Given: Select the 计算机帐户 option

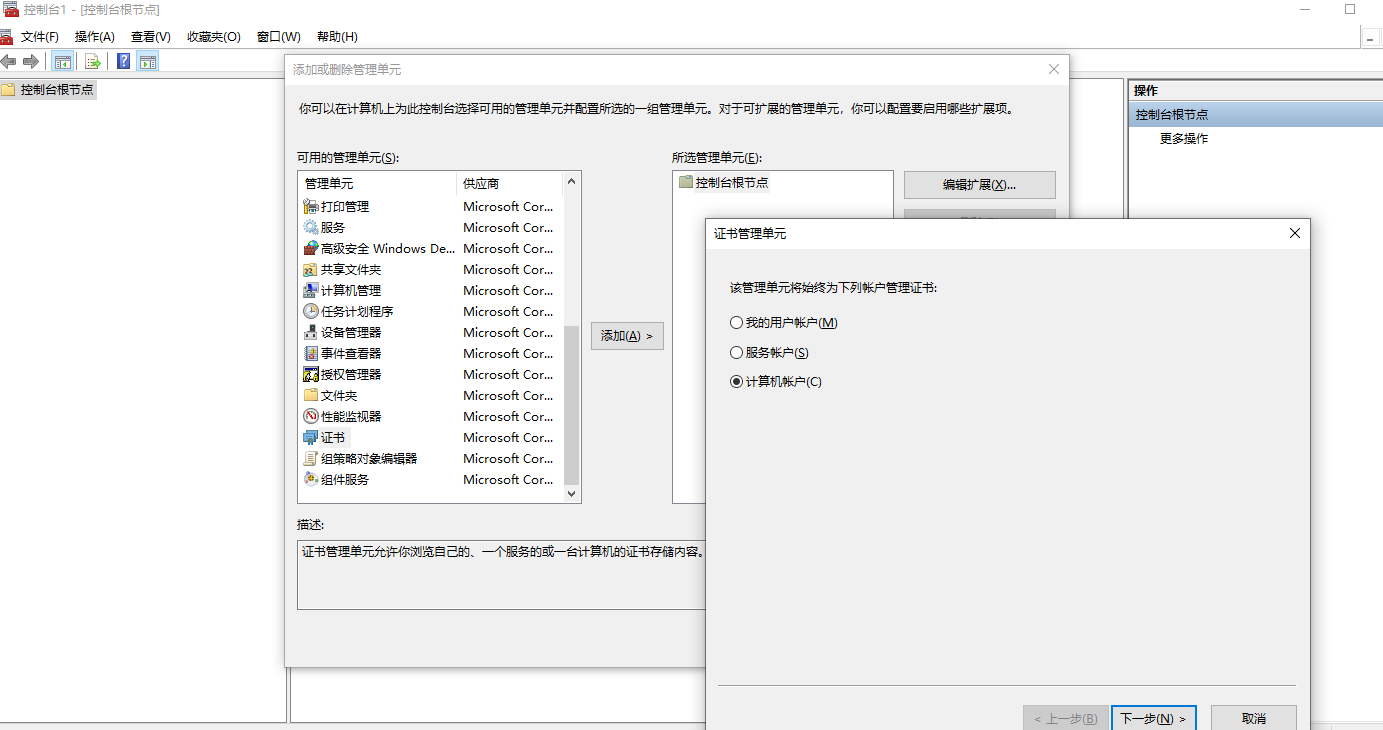Looking at the screenshot, I should tap(736, 381).
